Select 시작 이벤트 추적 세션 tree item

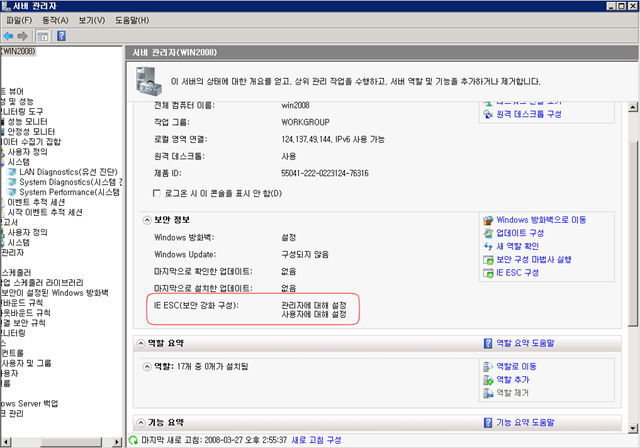(x=45, y=212)
